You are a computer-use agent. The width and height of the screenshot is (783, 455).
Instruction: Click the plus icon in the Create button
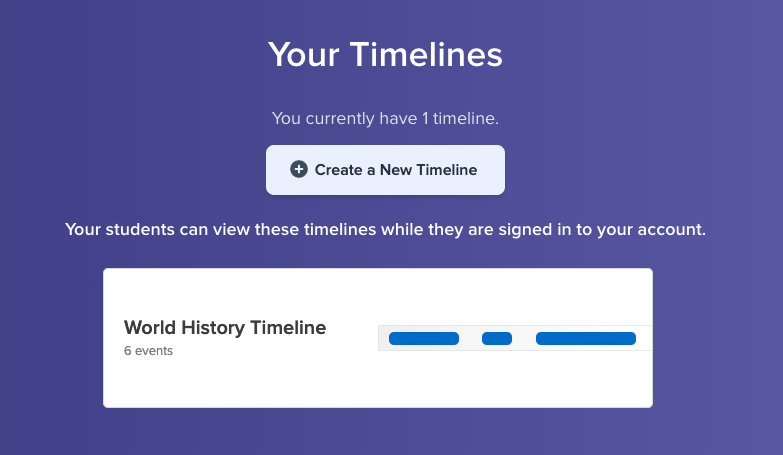point(299,169)
